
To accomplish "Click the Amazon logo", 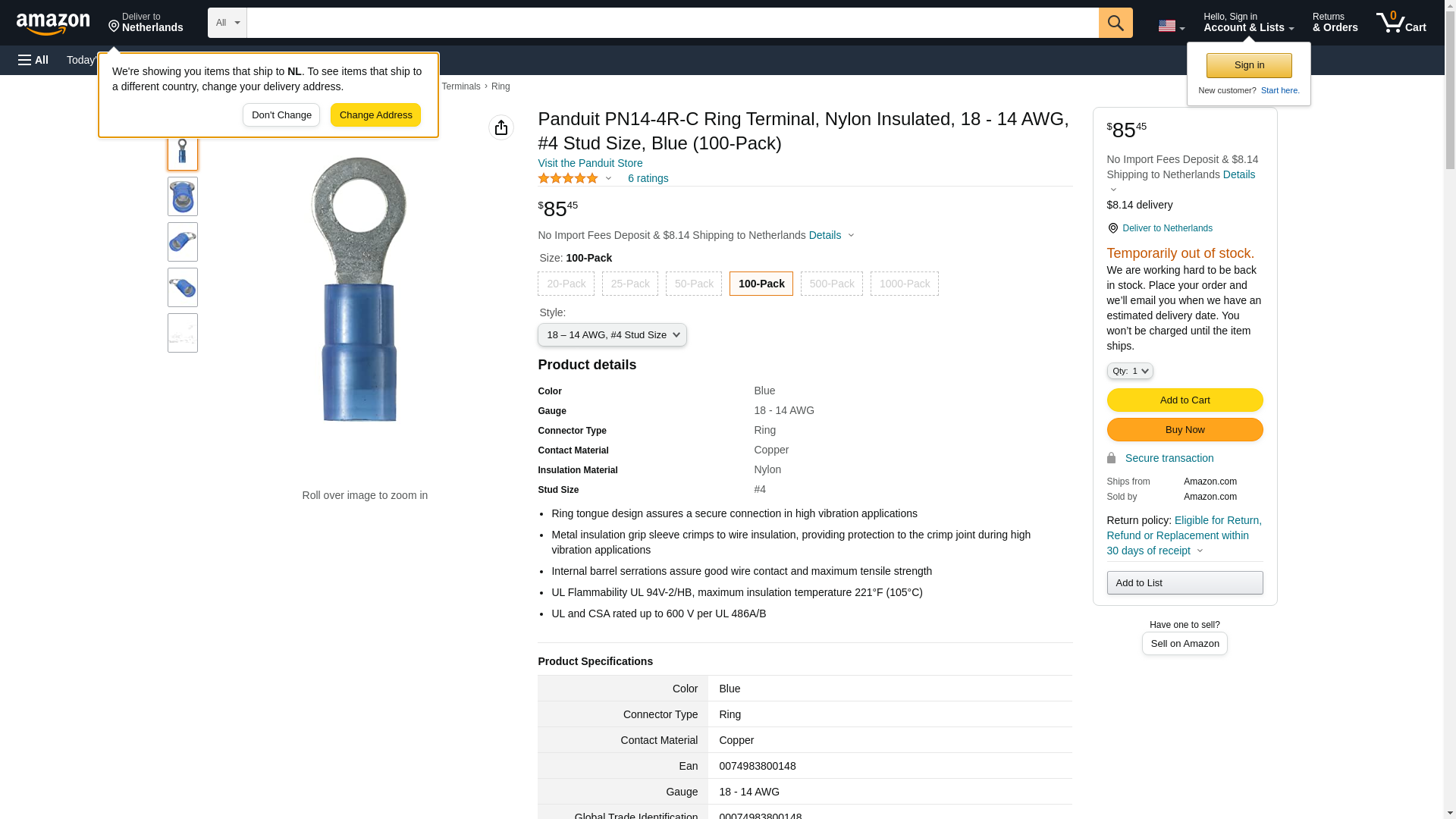I will (53, 24).
